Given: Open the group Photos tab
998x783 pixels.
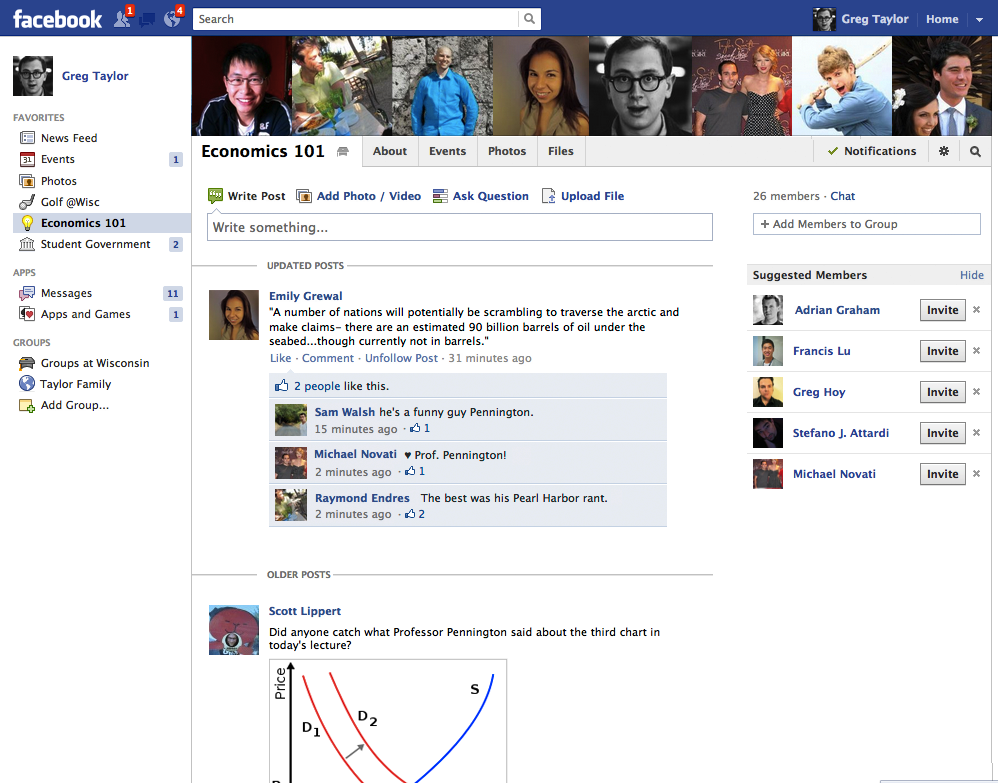Looking at the screenshot, I should tap(507, 152).
